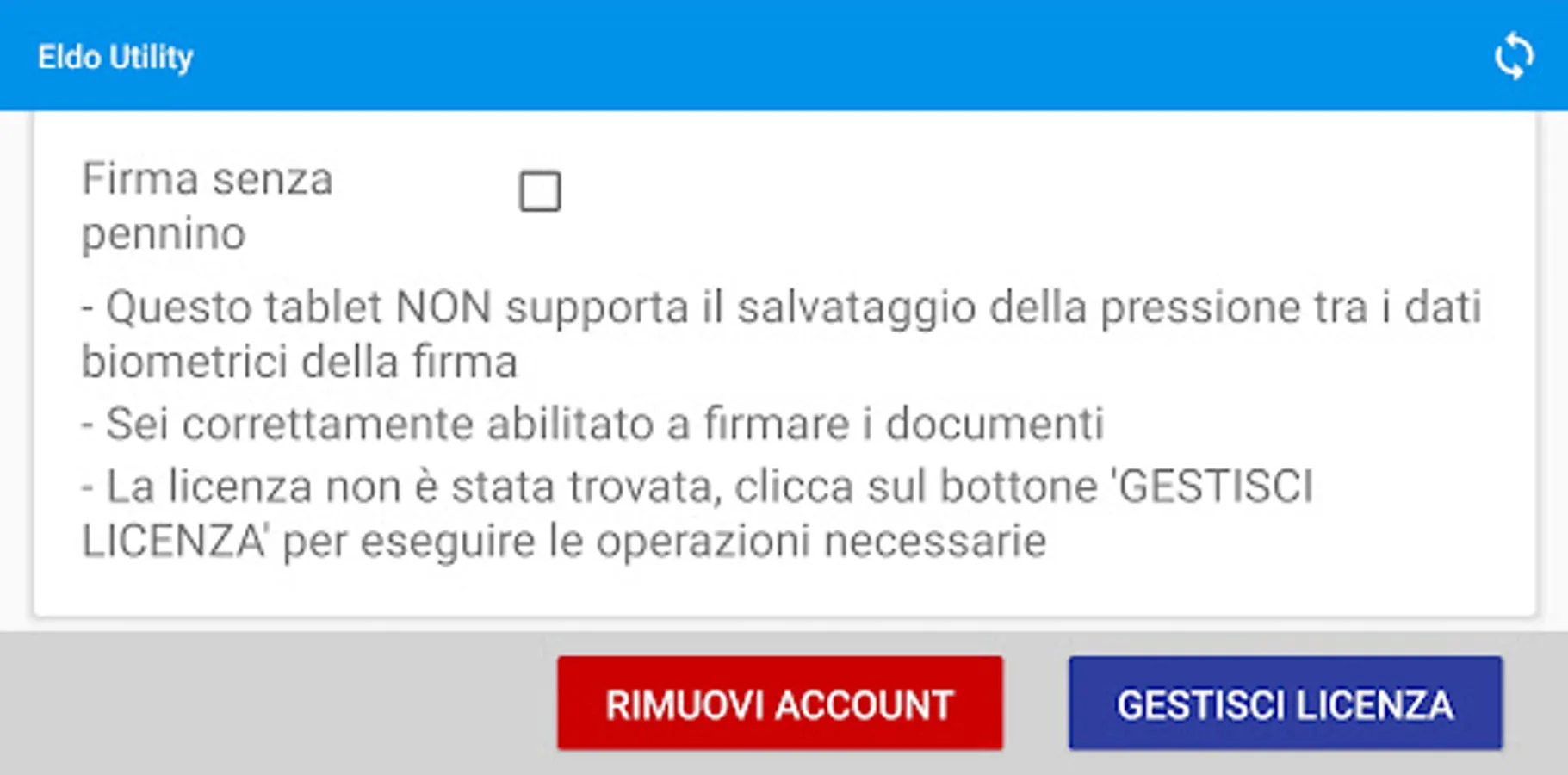Tap the sync refresh icon in header

click(x=1514, y=57)
